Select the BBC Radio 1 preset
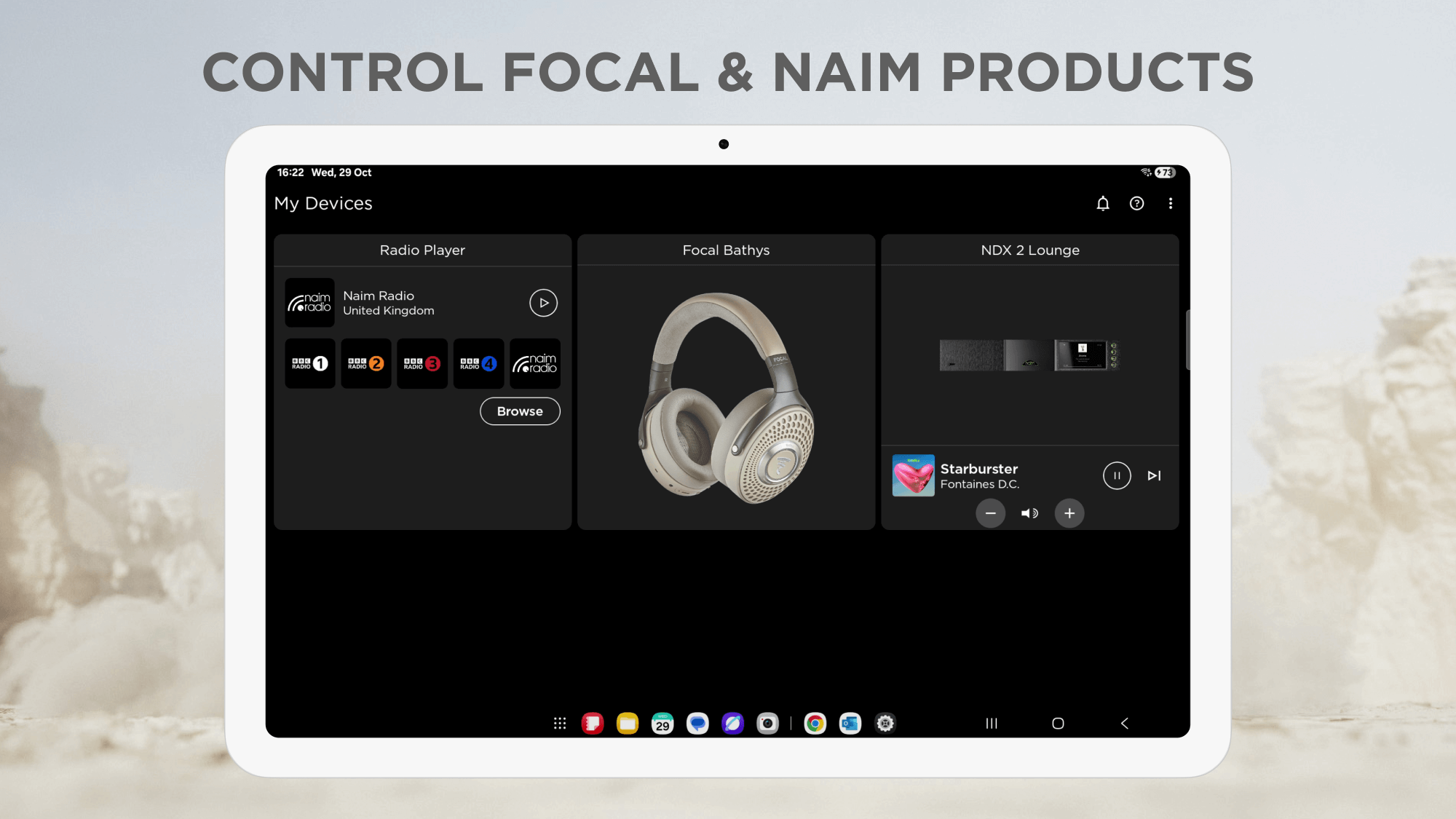 click(310, 363)
